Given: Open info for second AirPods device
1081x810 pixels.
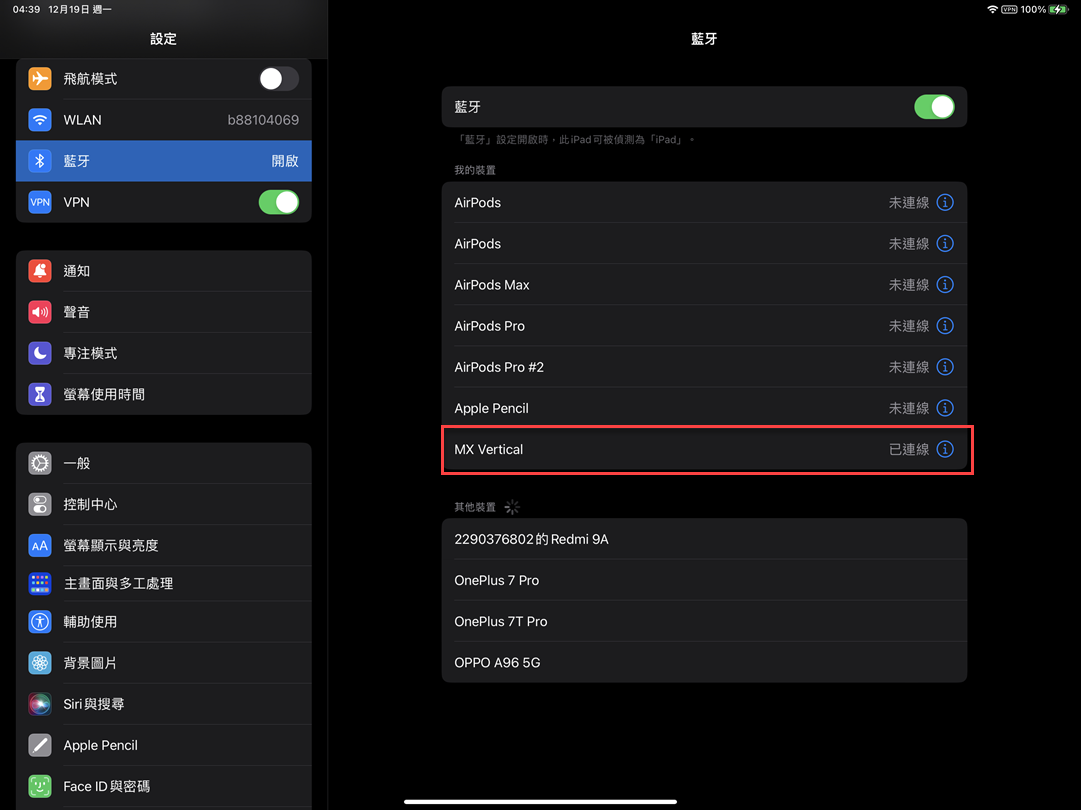Looking at the screenshot, I should 945,243.
